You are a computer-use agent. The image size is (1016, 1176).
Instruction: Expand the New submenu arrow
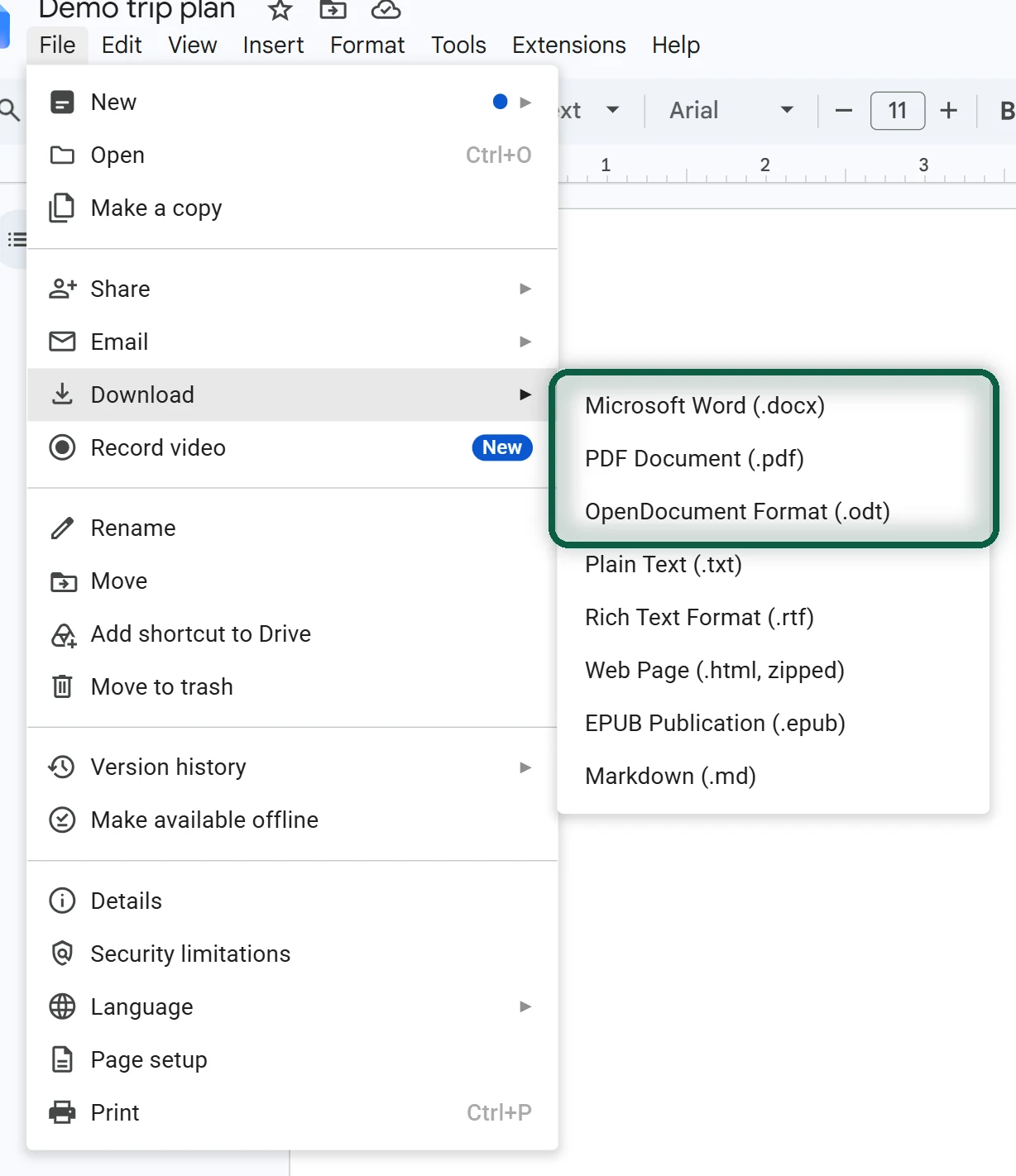[525, 102]
